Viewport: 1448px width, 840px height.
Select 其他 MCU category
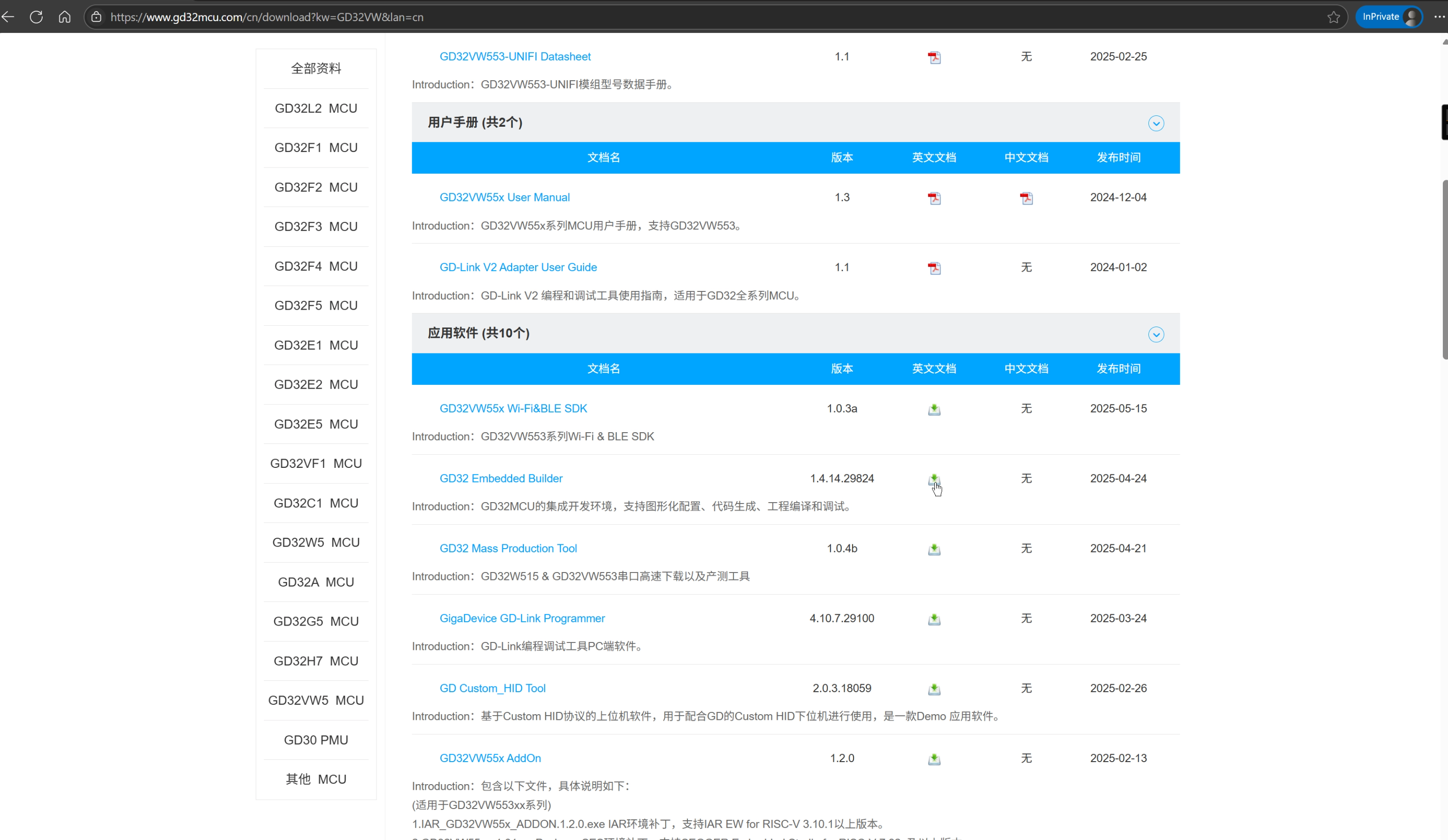[316, 779]
